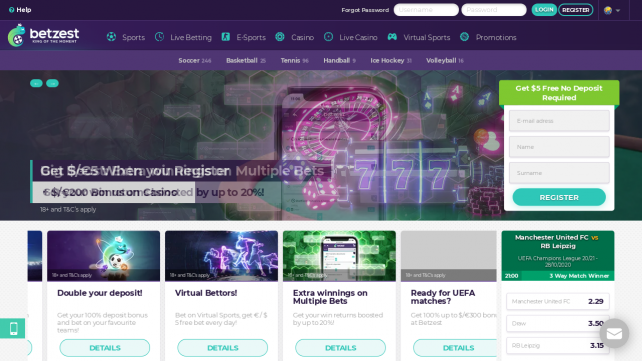642x361 pixels.
Task: Click the Ready for UEFA matches? title
Action: (x=443, y=297)
